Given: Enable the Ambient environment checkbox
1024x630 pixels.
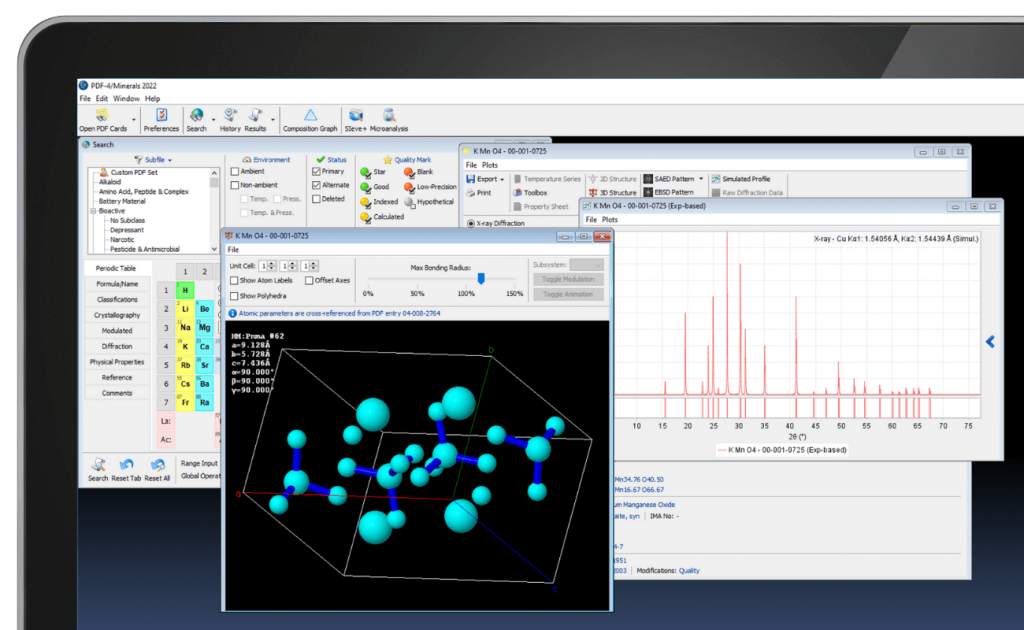Looking at the screenshot, I should point(235,172).
